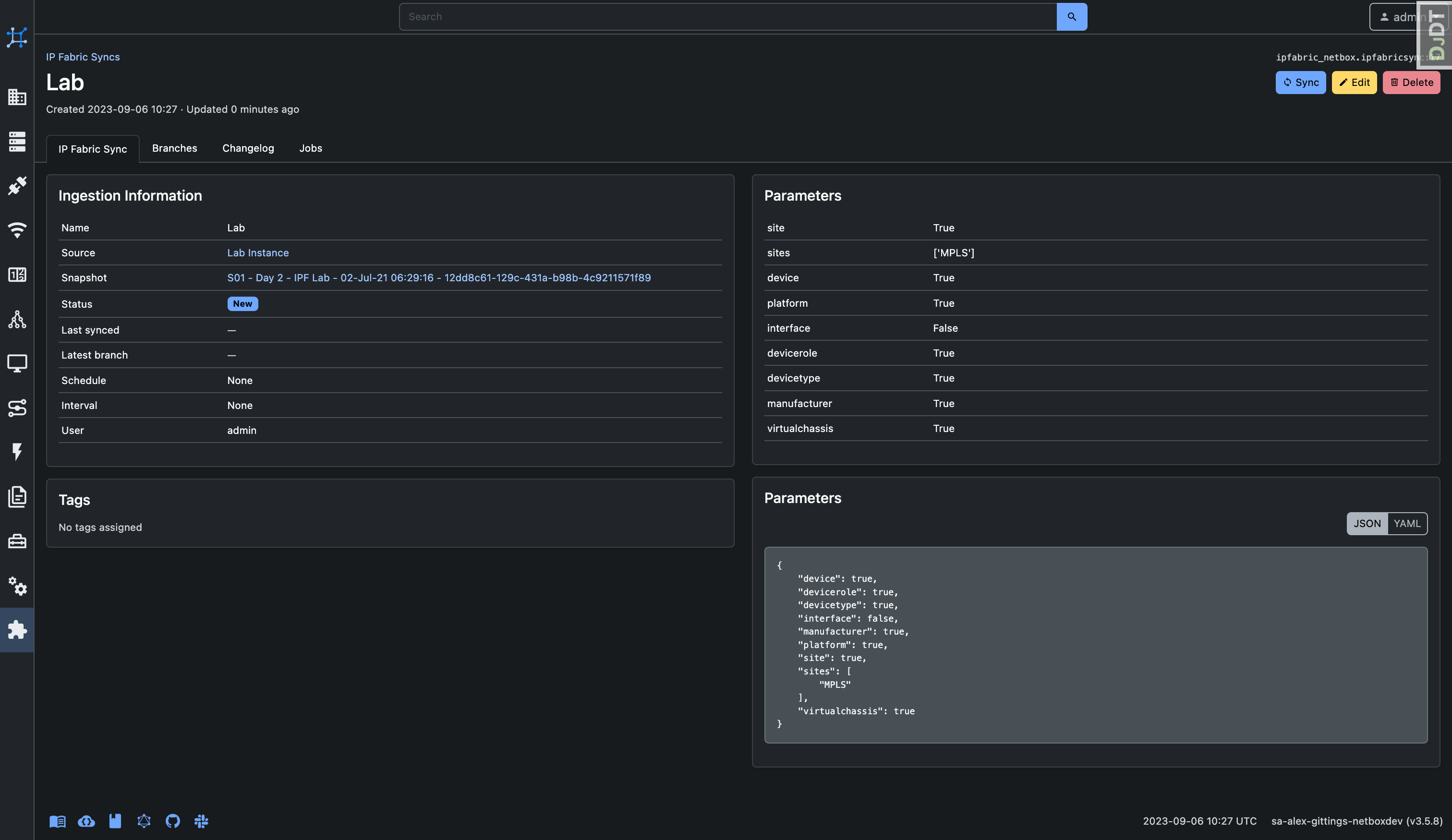Open the Power lightning bolt sidebar icon

[17, 452]
